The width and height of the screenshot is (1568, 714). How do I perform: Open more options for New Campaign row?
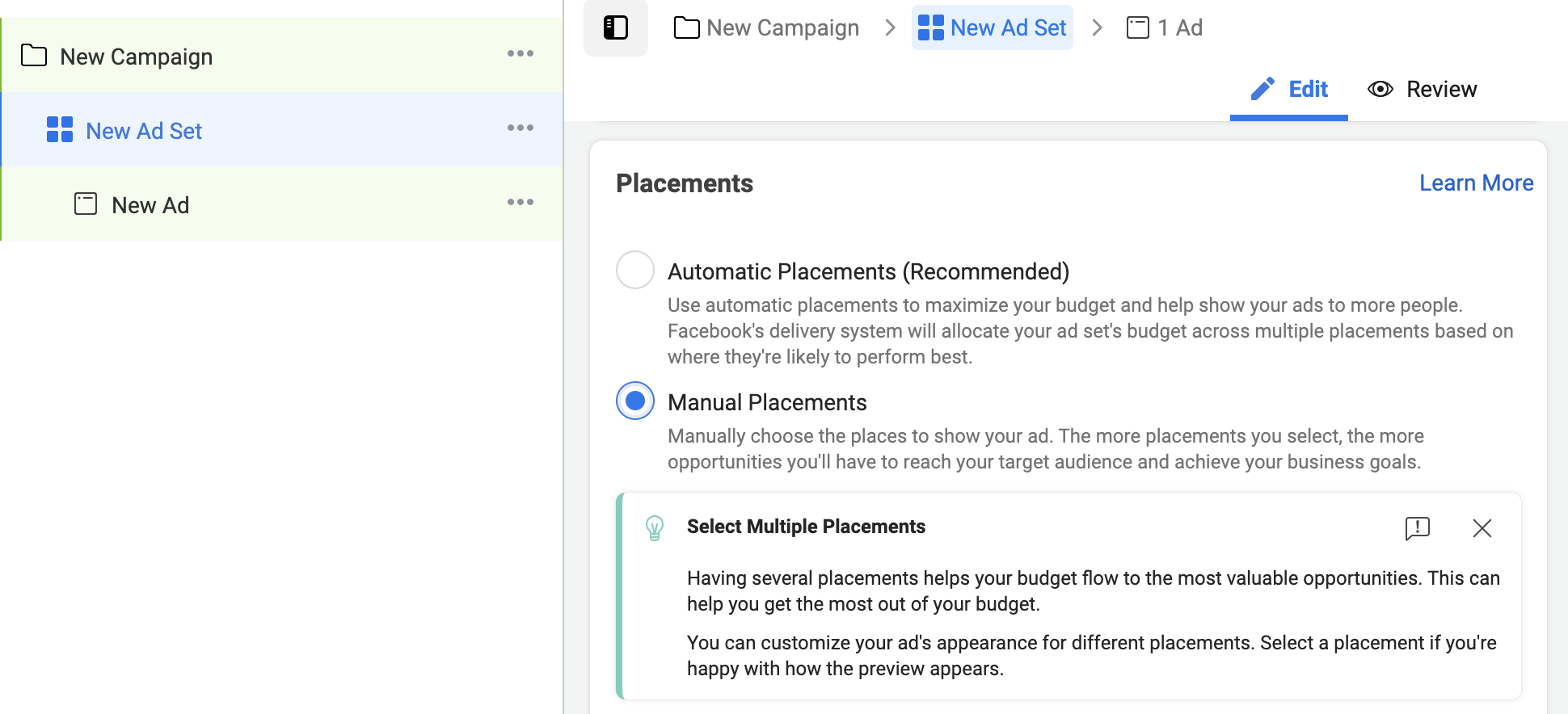click(x=521, y=53)
